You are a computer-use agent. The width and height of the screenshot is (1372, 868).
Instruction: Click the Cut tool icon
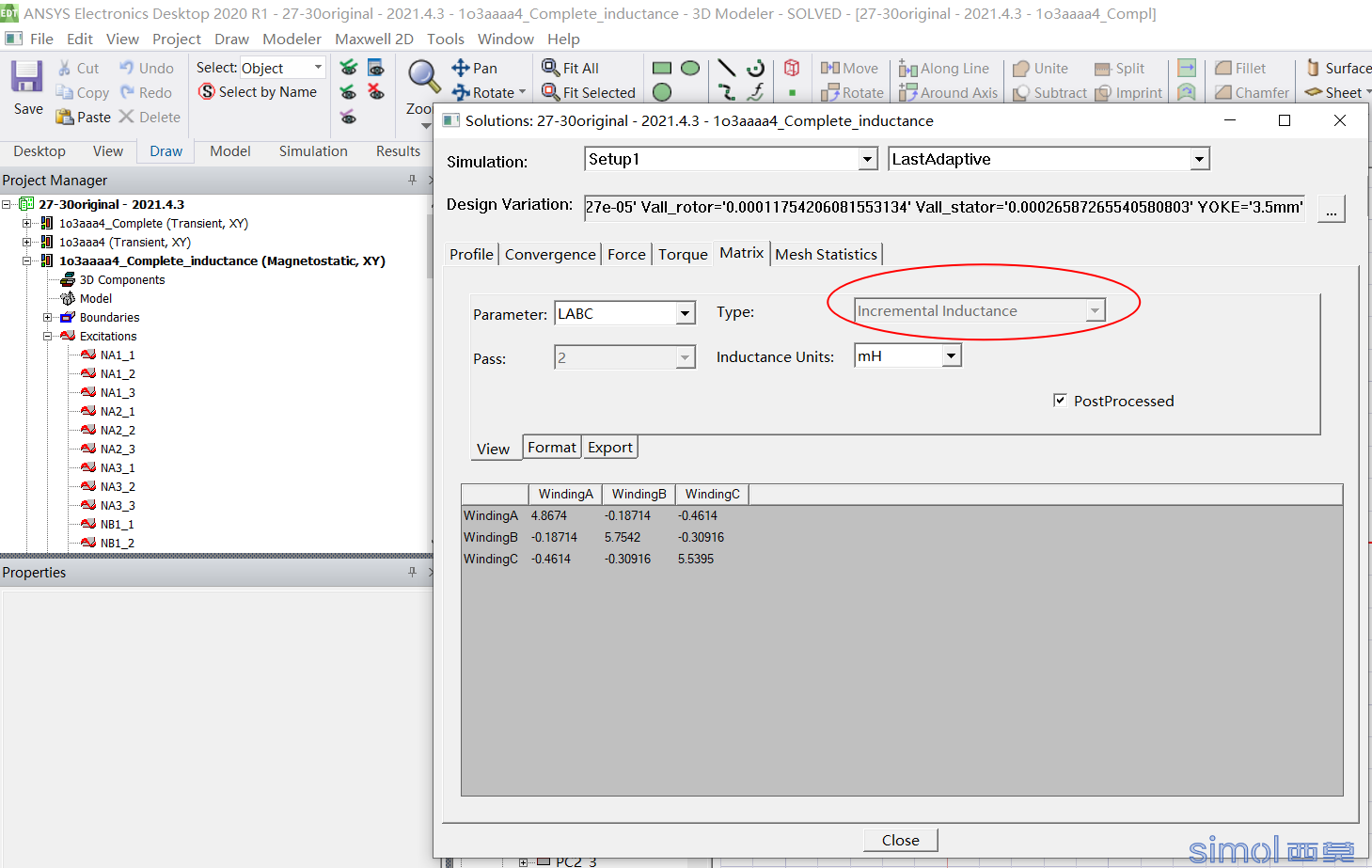[x=65, y=68]
